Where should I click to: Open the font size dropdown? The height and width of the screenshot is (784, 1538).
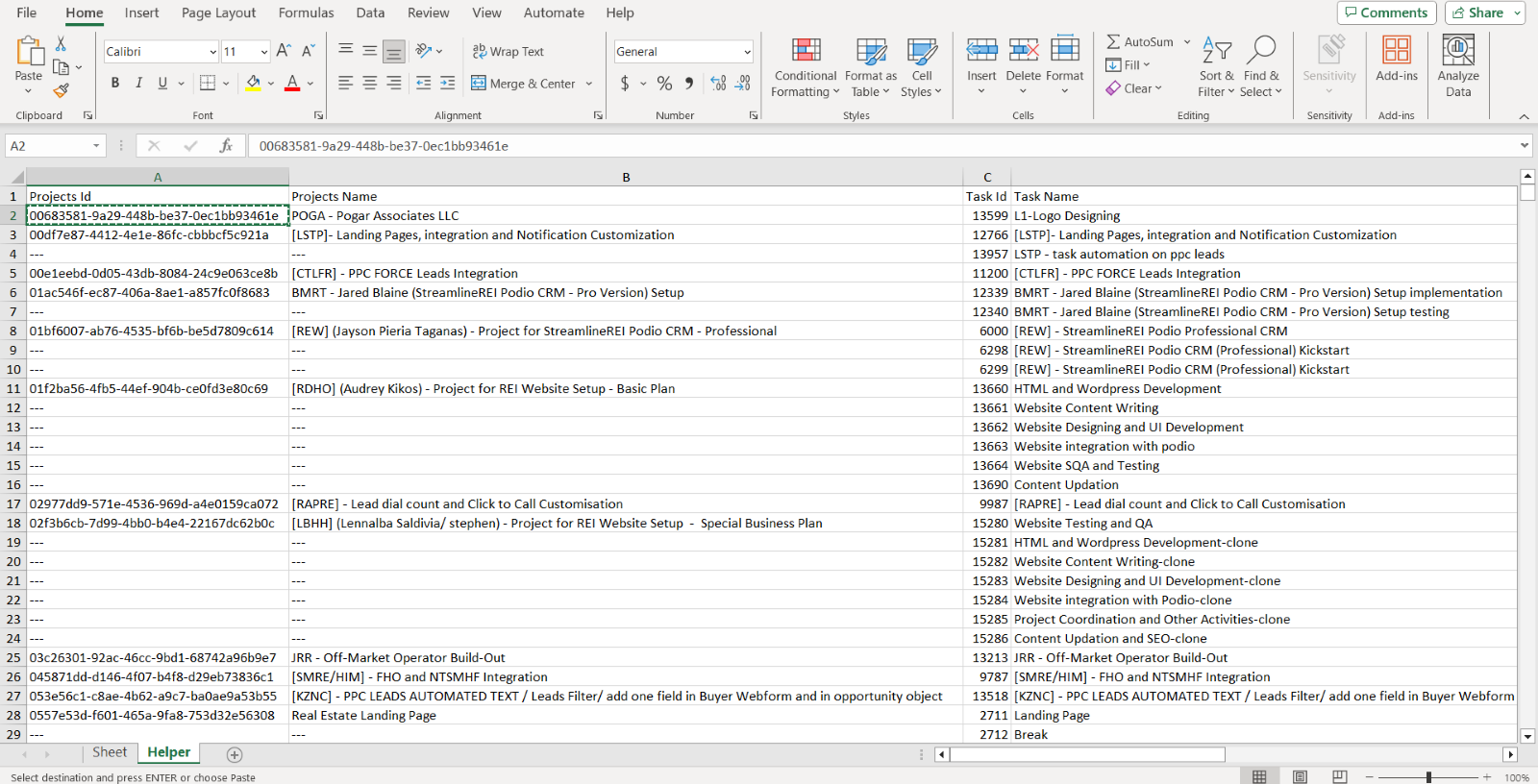(x=263, y=52)
